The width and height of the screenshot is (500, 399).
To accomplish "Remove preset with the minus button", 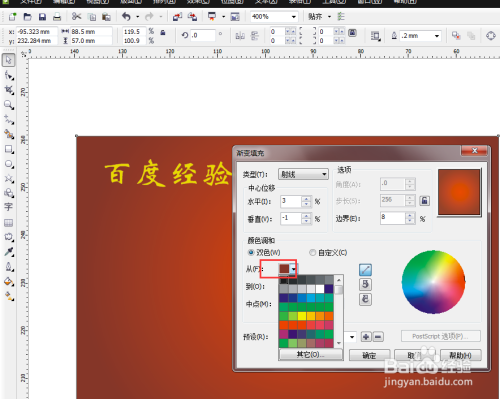I will pyautogui.click(x=378, y=337).
